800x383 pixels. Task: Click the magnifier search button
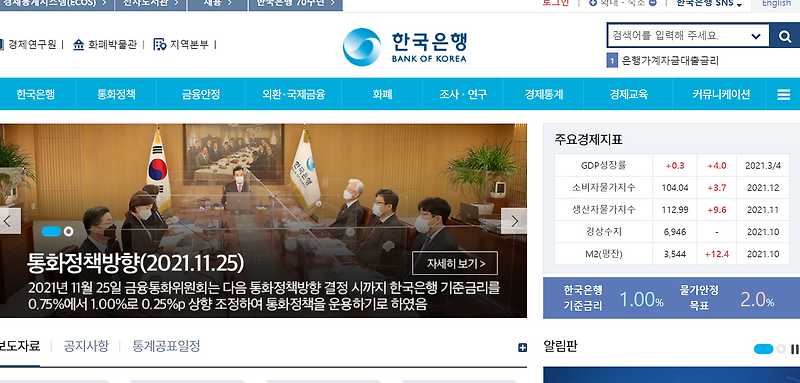click(785, 36)
